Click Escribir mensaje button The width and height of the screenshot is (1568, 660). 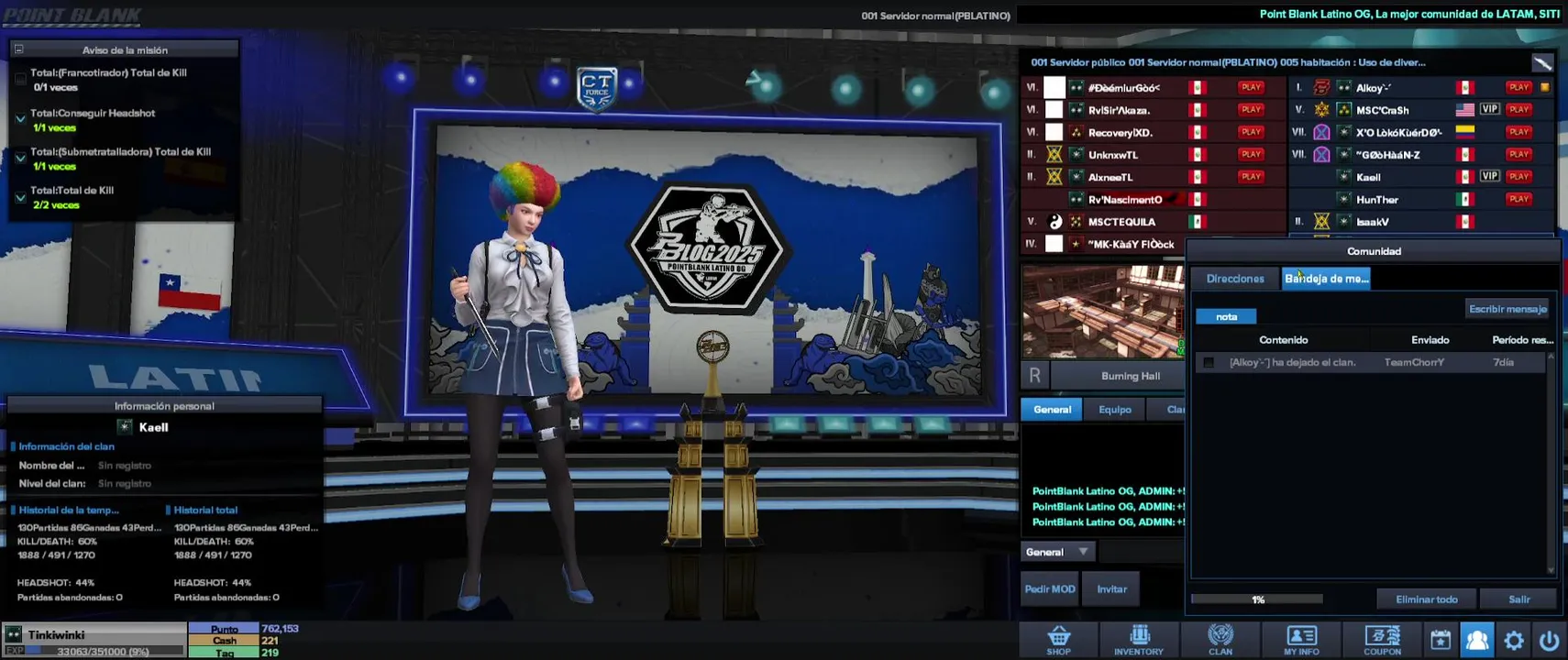(1507, 309)
